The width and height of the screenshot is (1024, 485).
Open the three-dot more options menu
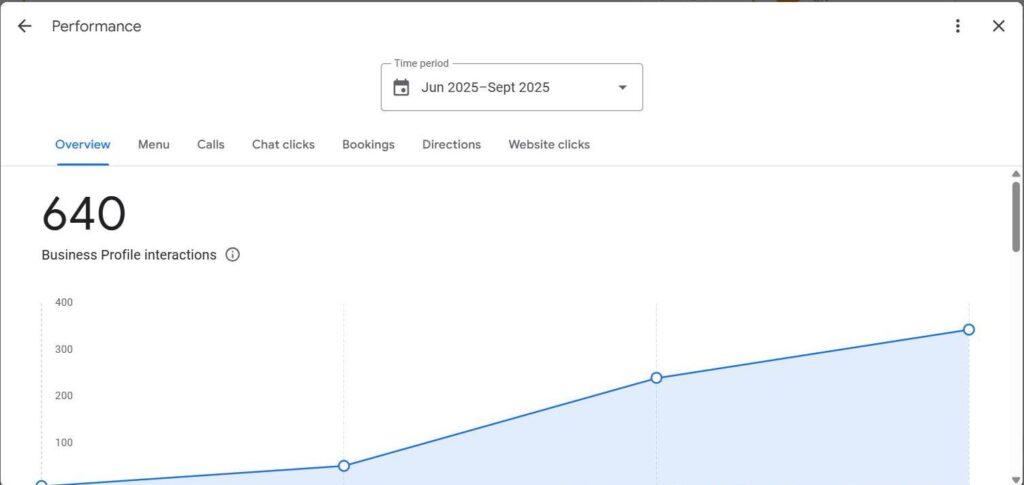958,26
